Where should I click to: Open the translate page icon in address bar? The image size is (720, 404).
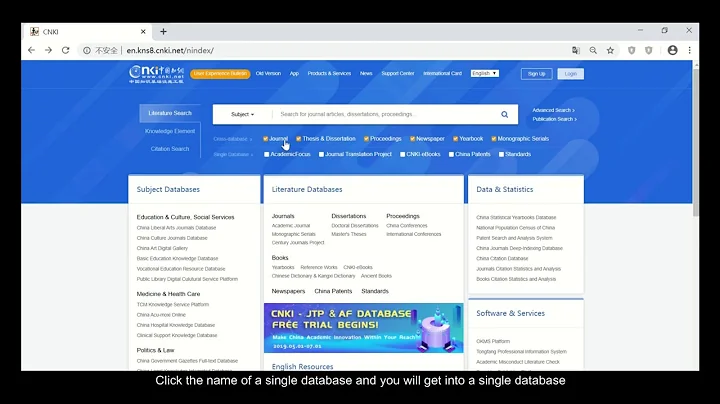point(576,50)
